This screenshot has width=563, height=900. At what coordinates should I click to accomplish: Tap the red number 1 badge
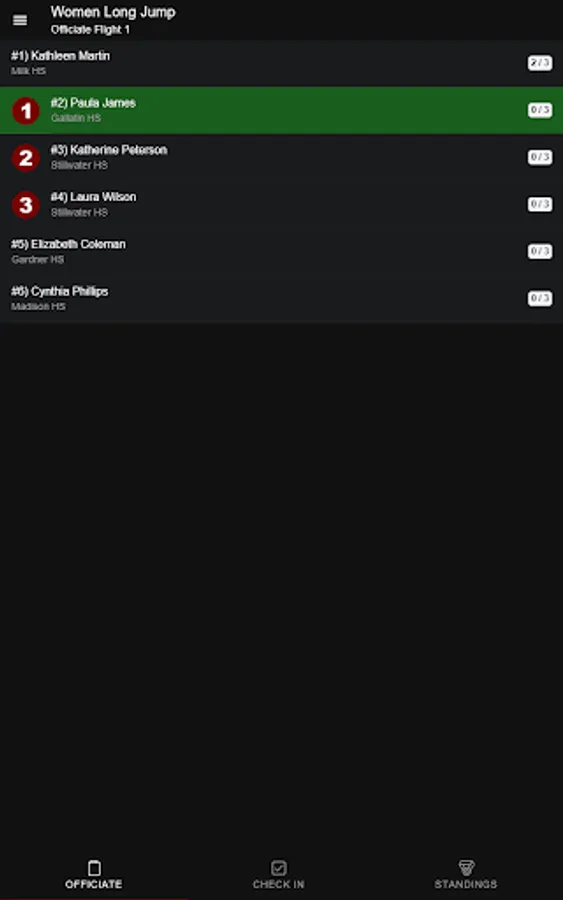26,111
